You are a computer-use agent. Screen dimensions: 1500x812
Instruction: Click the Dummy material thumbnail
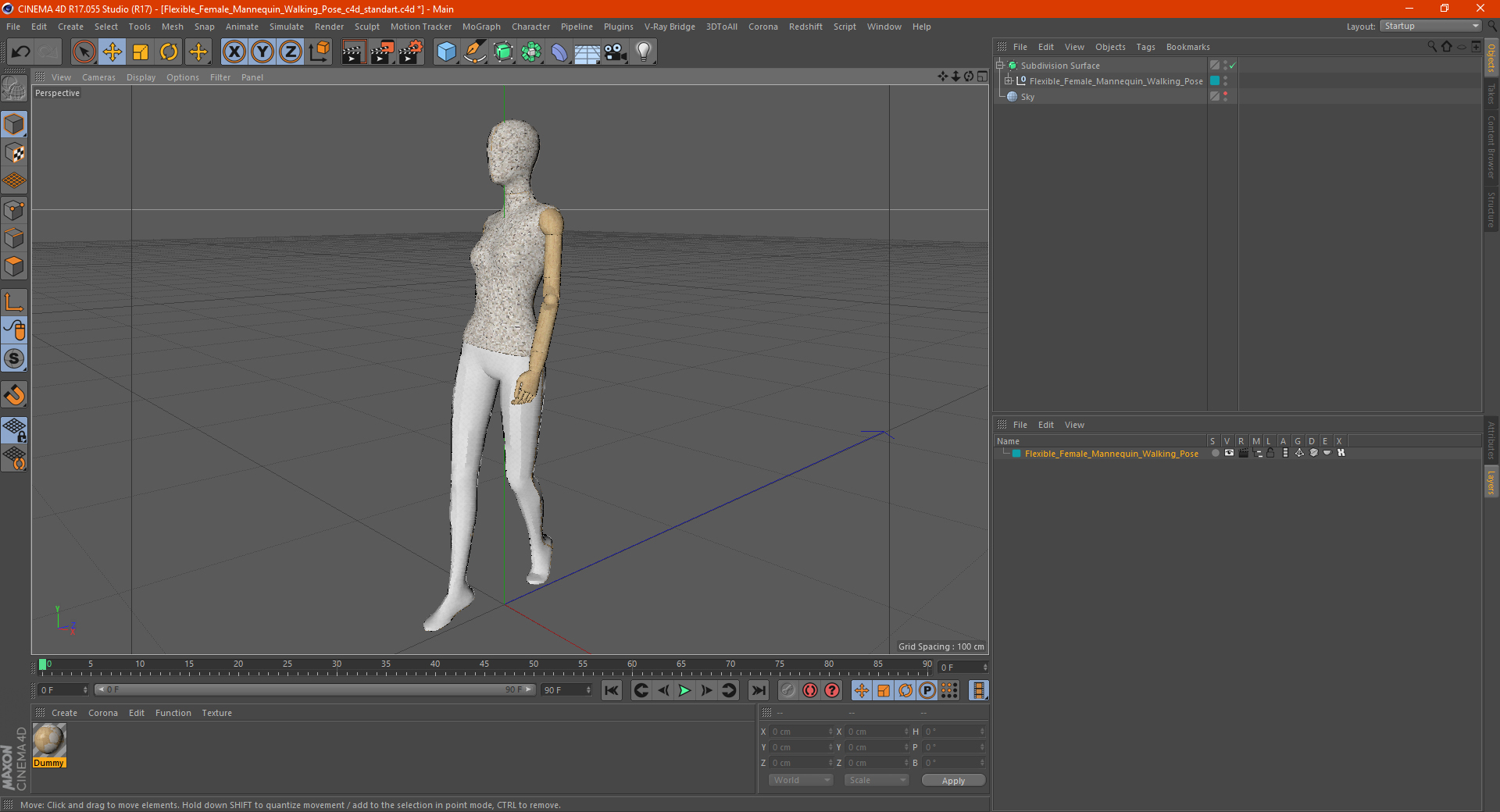(49, 740)
